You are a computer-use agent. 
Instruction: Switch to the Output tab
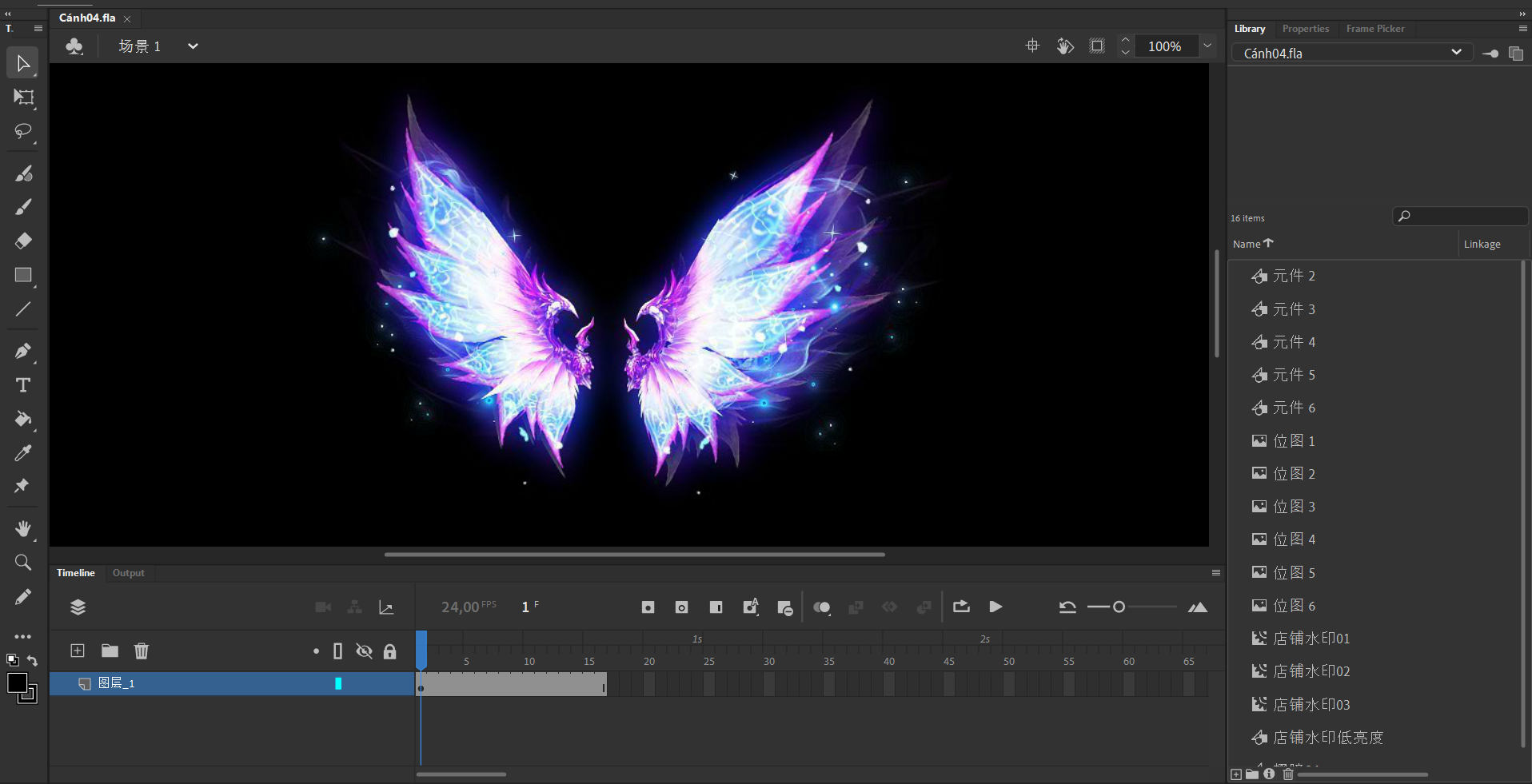point(128,573)
